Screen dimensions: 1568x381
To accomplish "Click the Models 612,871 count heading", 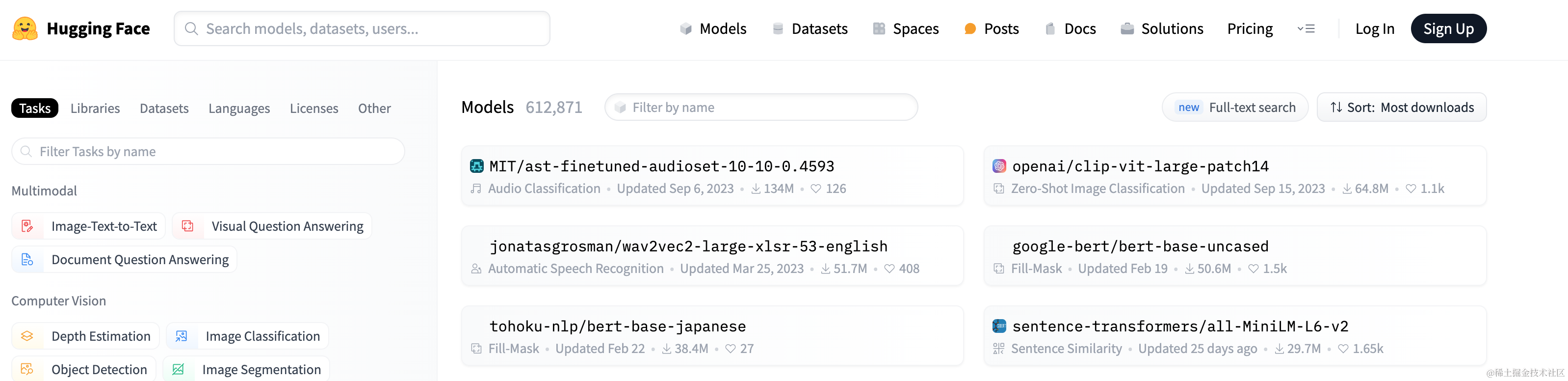I will pyautogui.click(x=522, y=108).
